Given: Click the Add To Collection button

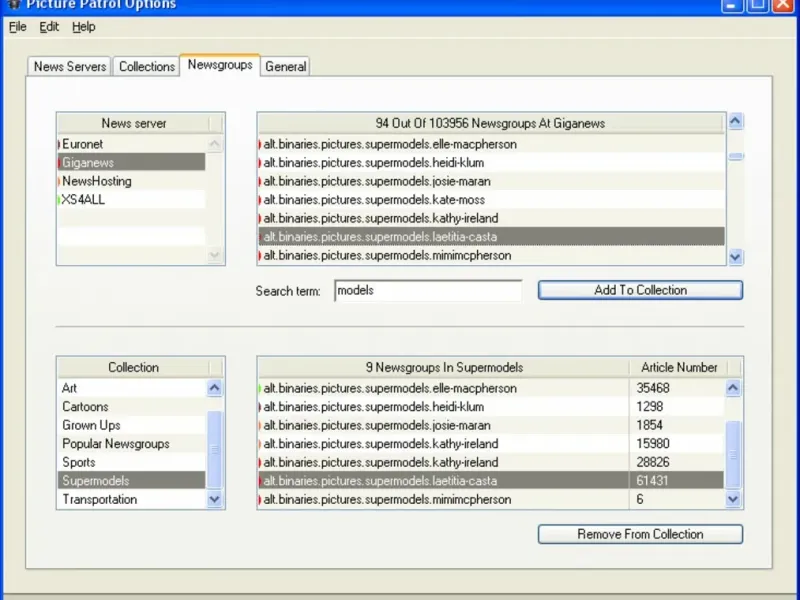Looking at the screenshot, I should coord(640,290).
